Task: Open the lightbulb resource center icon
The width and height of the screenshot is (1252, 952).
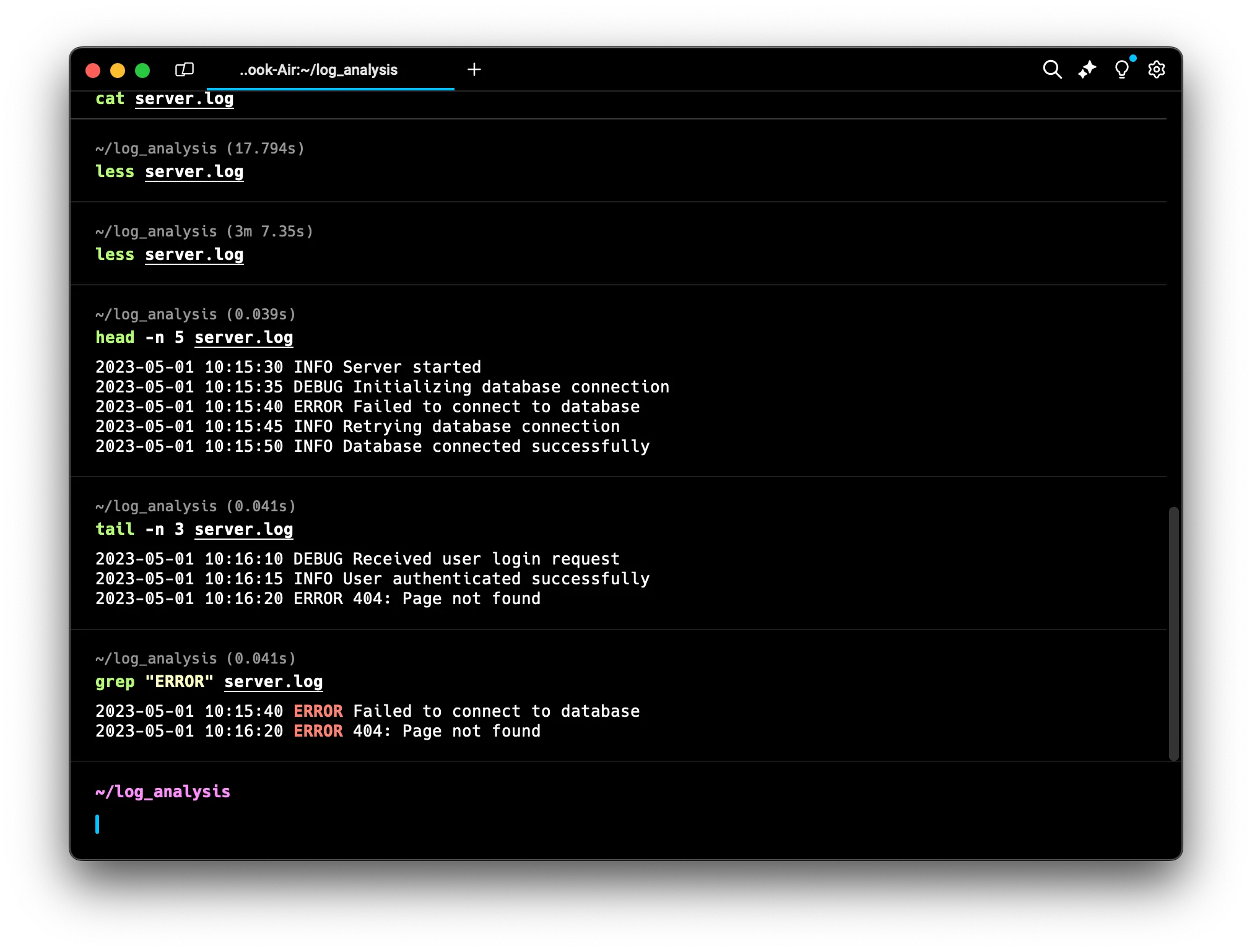Action: (1121, 69)
